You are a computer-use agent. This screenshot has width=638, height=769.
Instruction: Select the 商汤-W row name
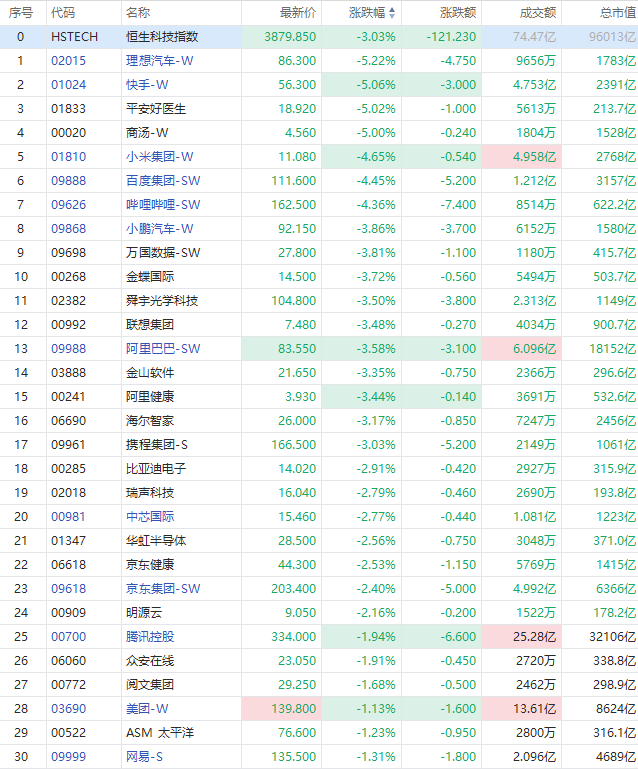click(147, 133)
